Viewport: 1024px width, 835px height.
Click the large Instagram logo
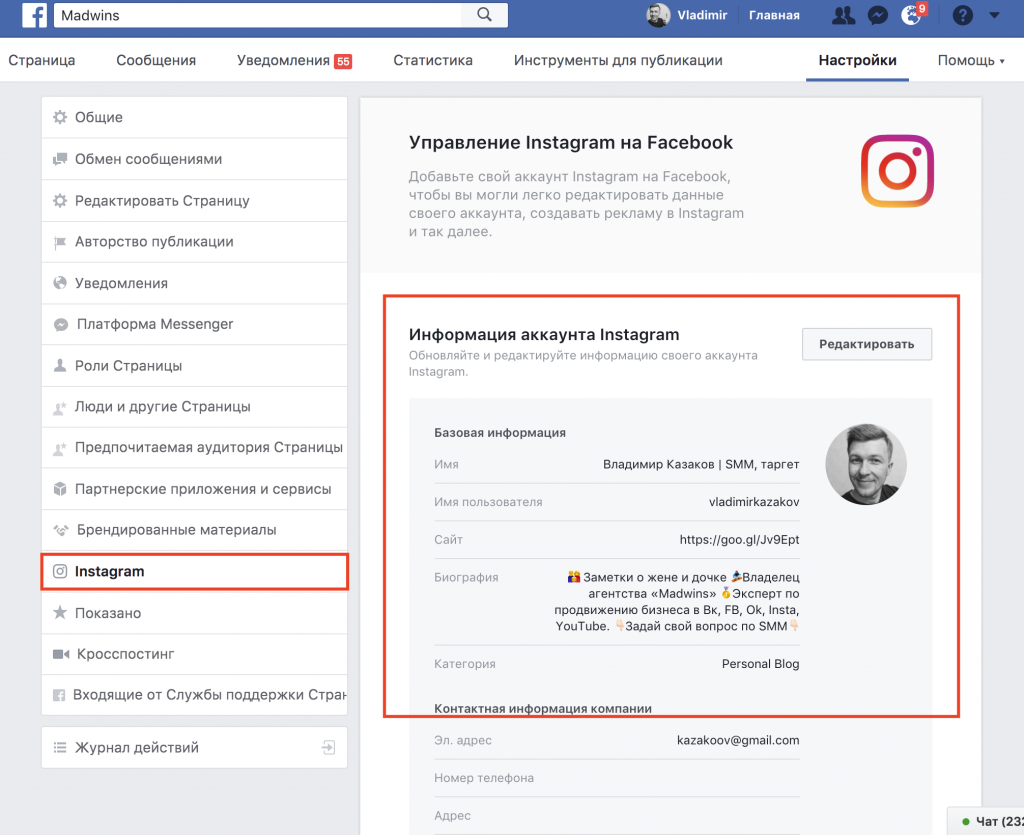tap(897, 171)
